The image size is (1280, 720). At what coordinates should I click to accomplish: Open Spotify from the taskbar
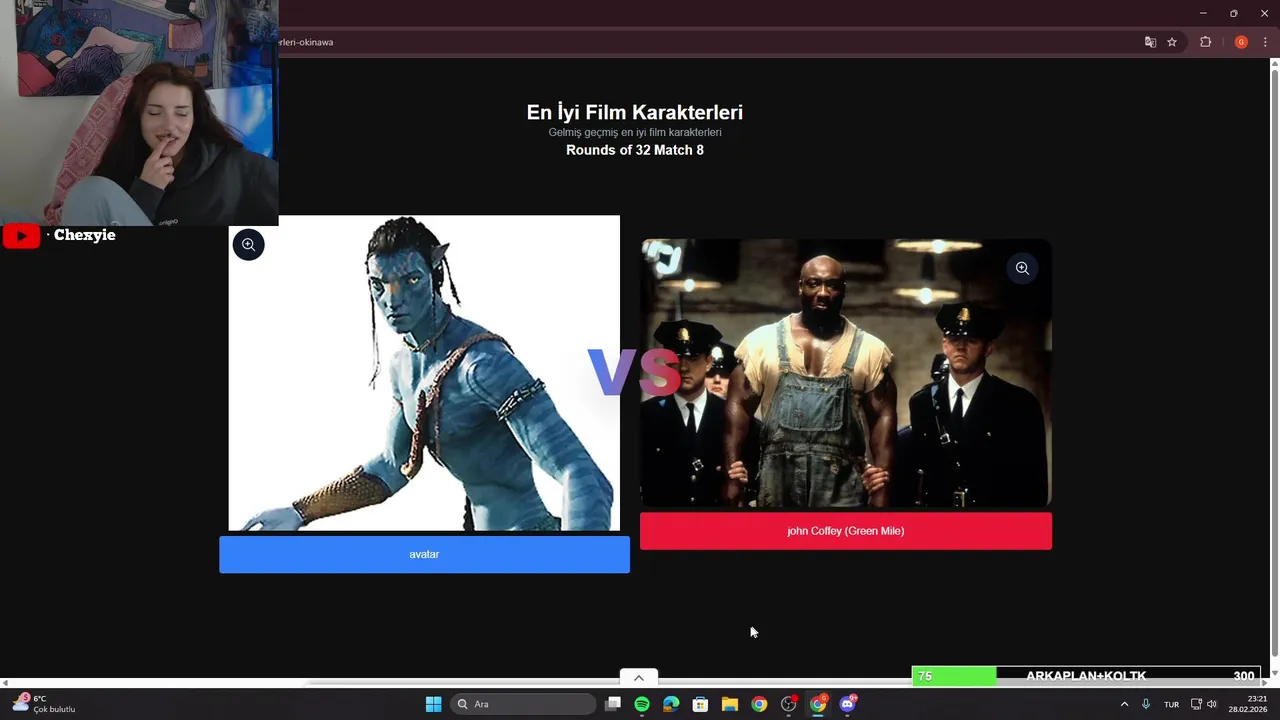pos(642,704)
